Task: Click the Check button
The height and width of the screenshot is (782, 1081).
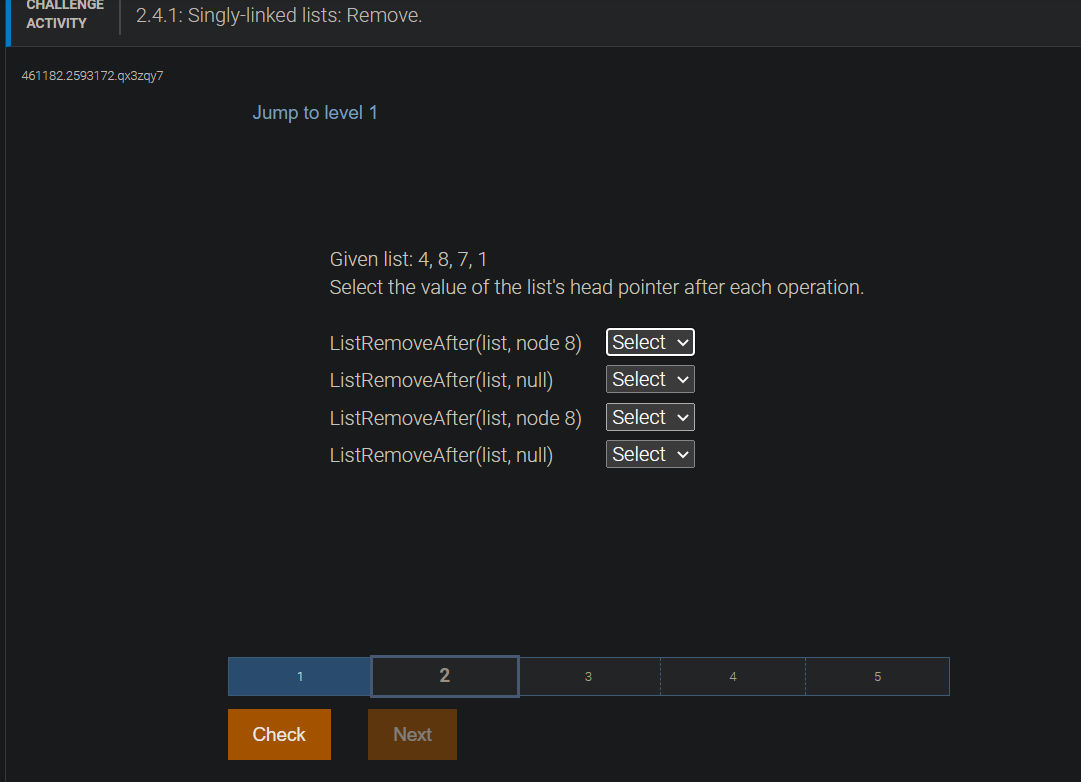Action: (x=279, y=734)
